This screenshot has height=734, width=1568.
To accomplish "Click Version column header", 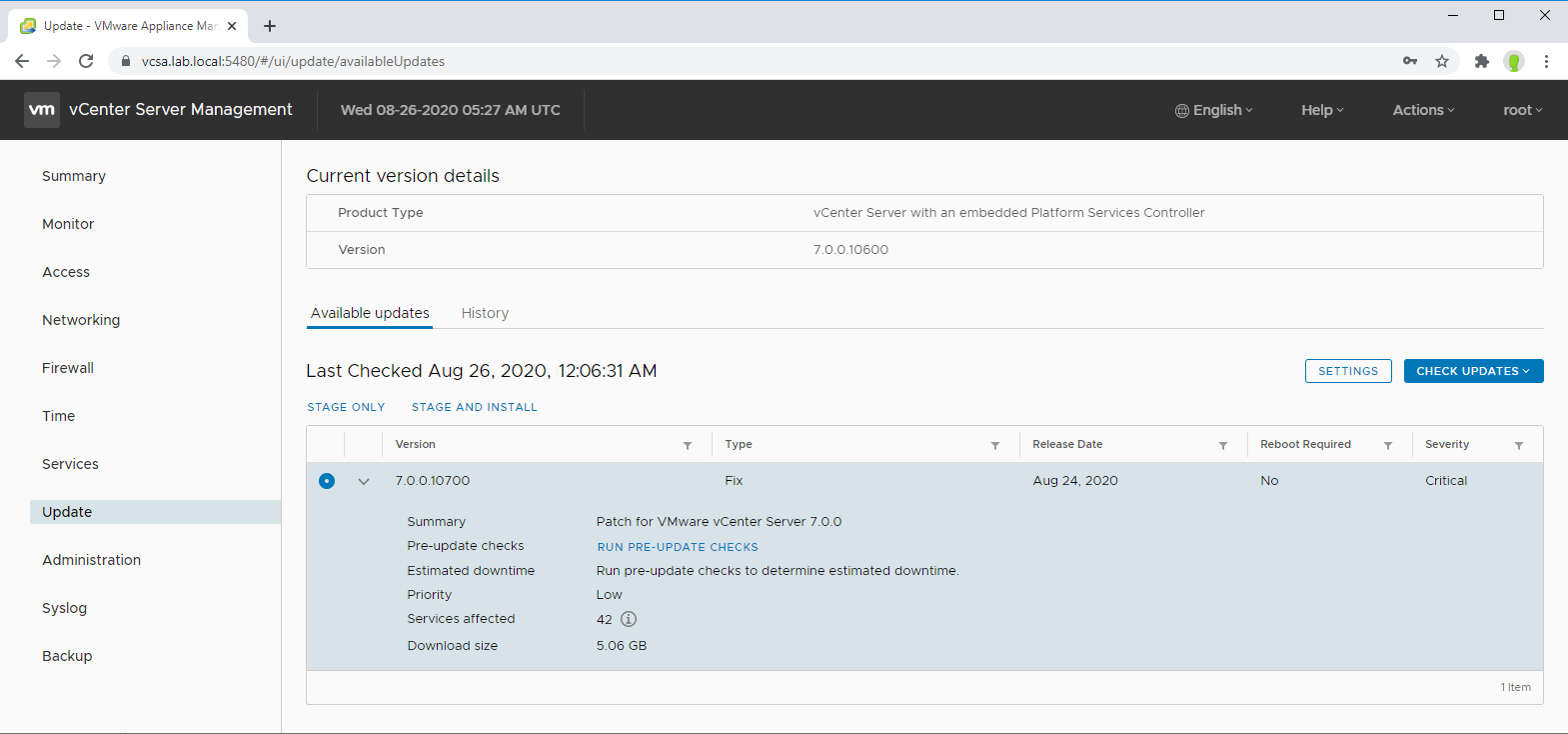I will point(416,444).
